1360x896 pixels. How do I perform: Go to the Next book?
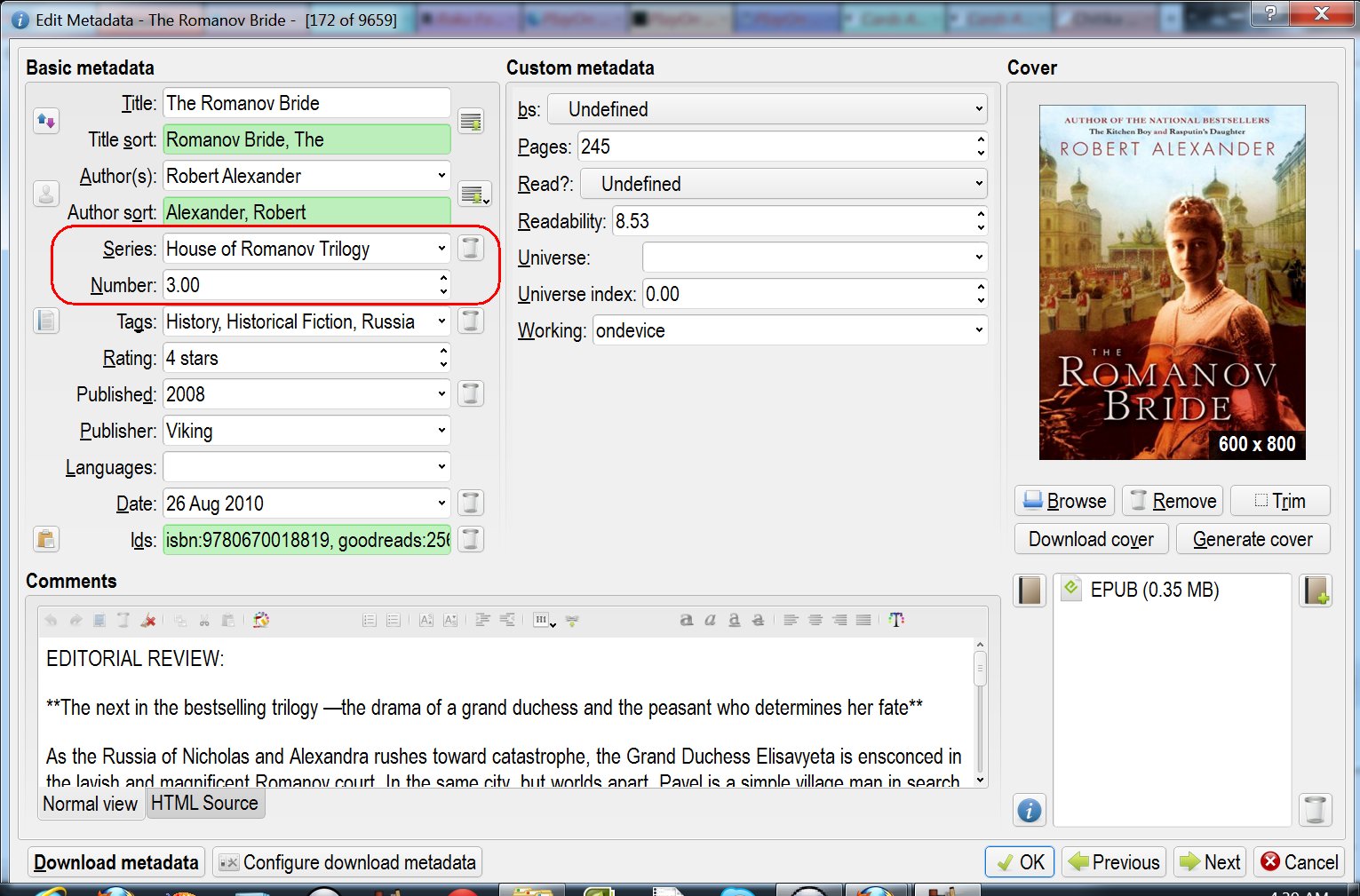1210,862
